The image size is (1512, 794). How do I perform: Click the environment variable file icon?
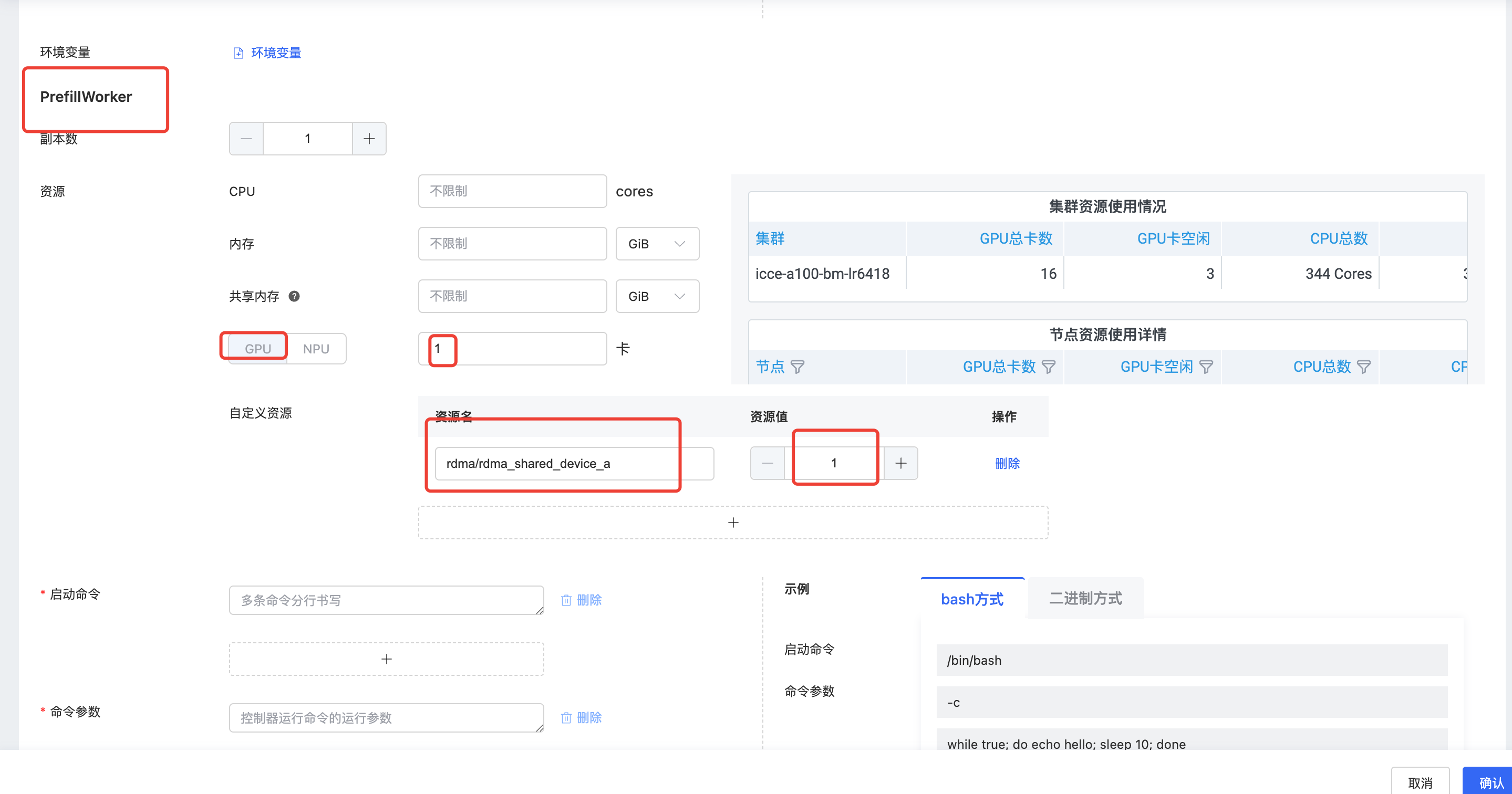click(239, 54)
